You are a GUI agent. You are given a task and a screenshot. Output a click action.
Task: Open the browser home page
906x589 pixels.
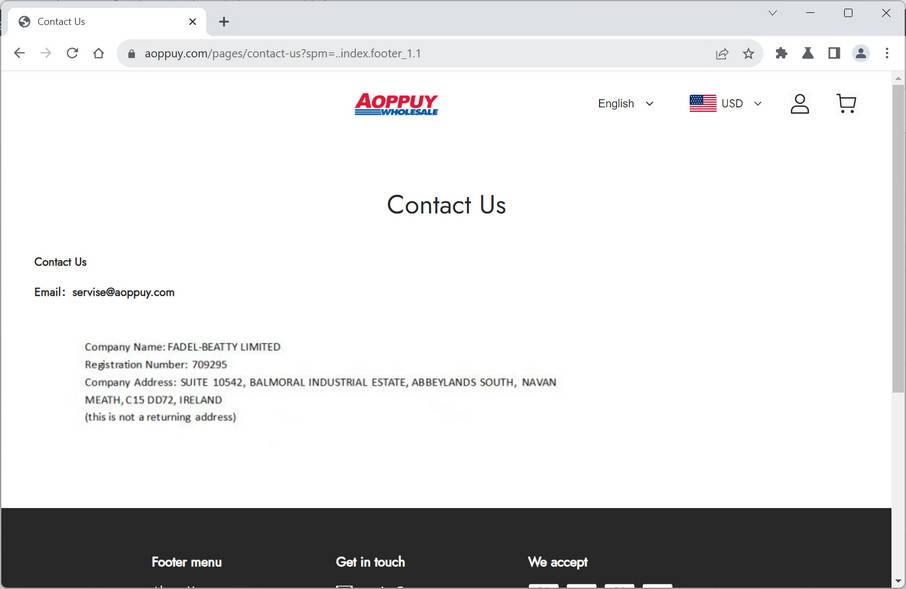99,53
